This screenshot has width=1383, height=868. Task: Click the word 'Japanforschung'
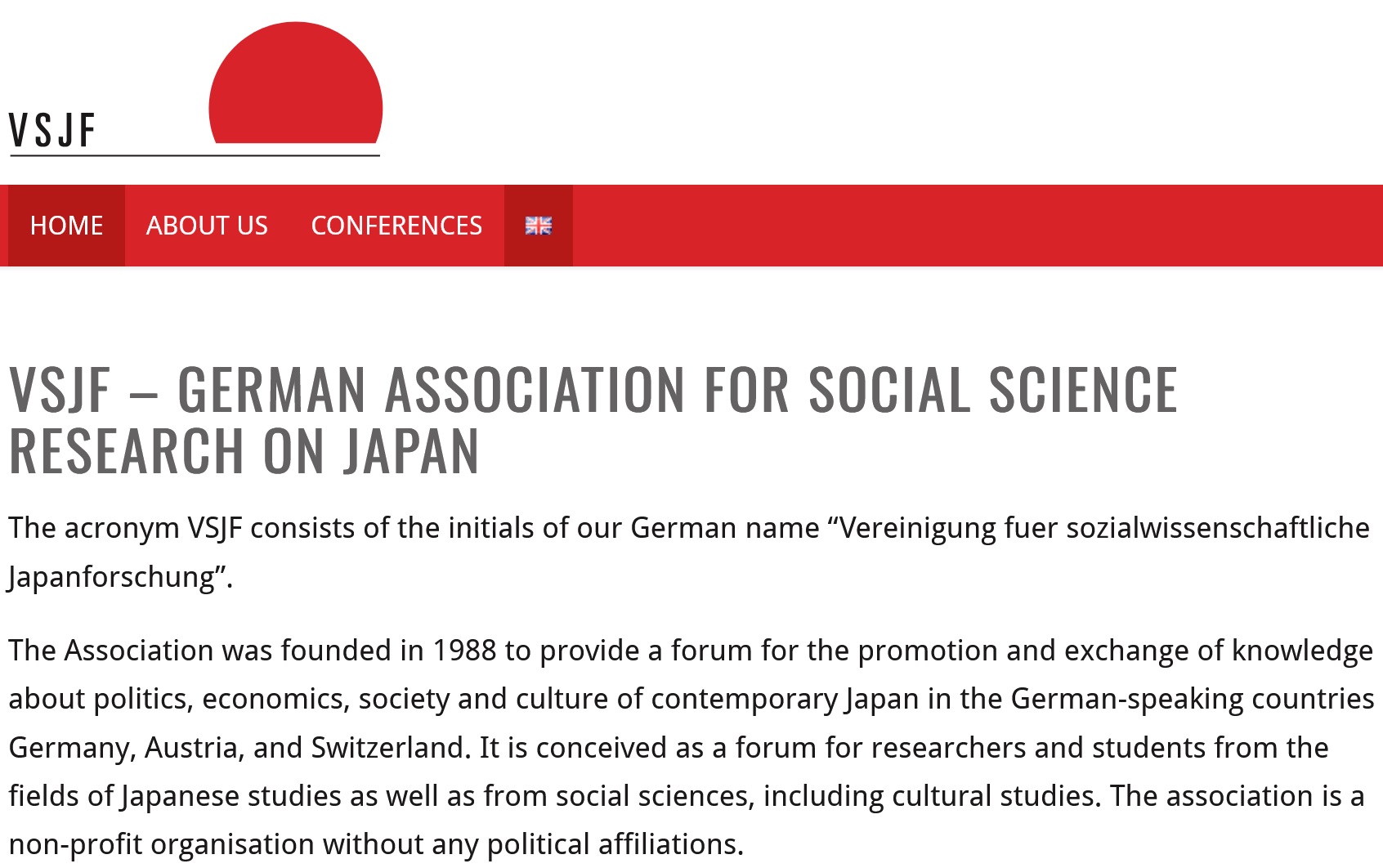tap(111, 577)
